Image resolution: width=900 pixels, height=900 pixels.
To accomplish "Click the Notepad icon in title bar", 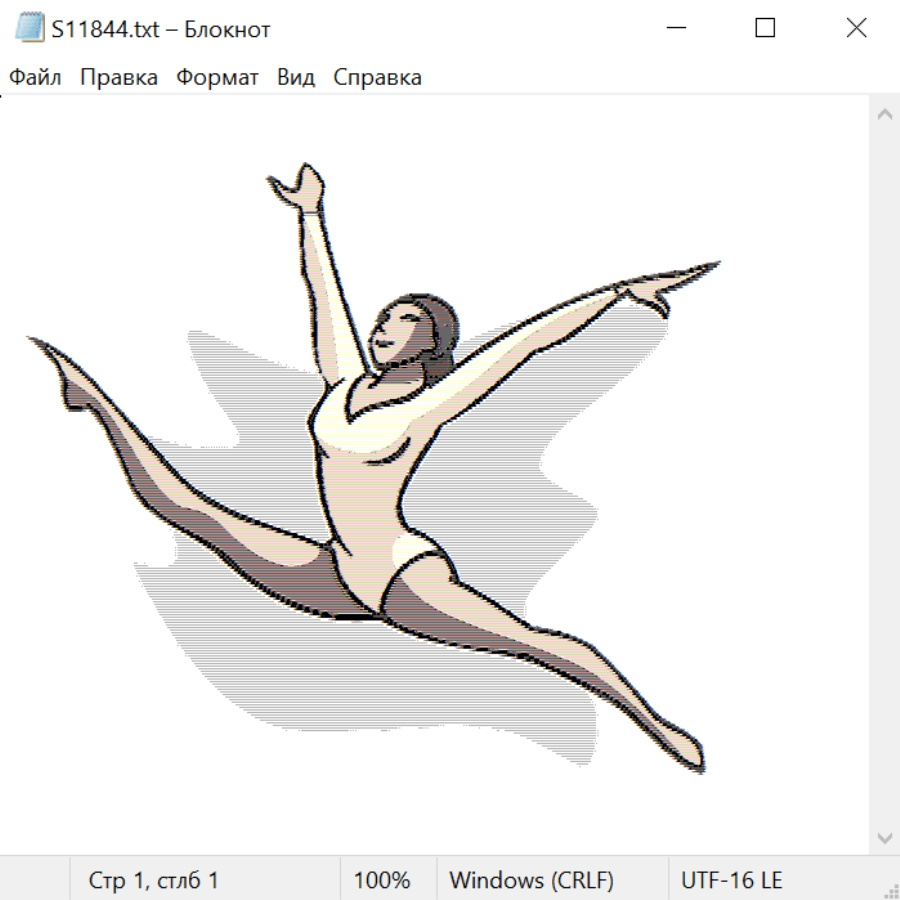I will coord(29,29).
